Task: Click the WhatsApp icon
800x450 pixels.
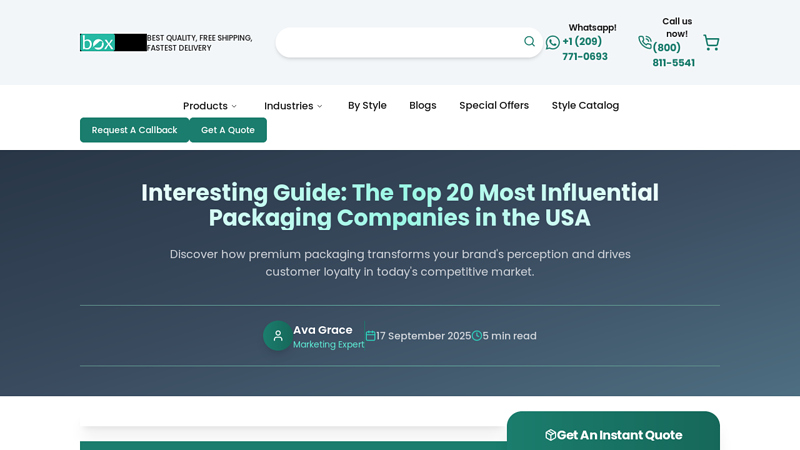Action: pos(553,42)
